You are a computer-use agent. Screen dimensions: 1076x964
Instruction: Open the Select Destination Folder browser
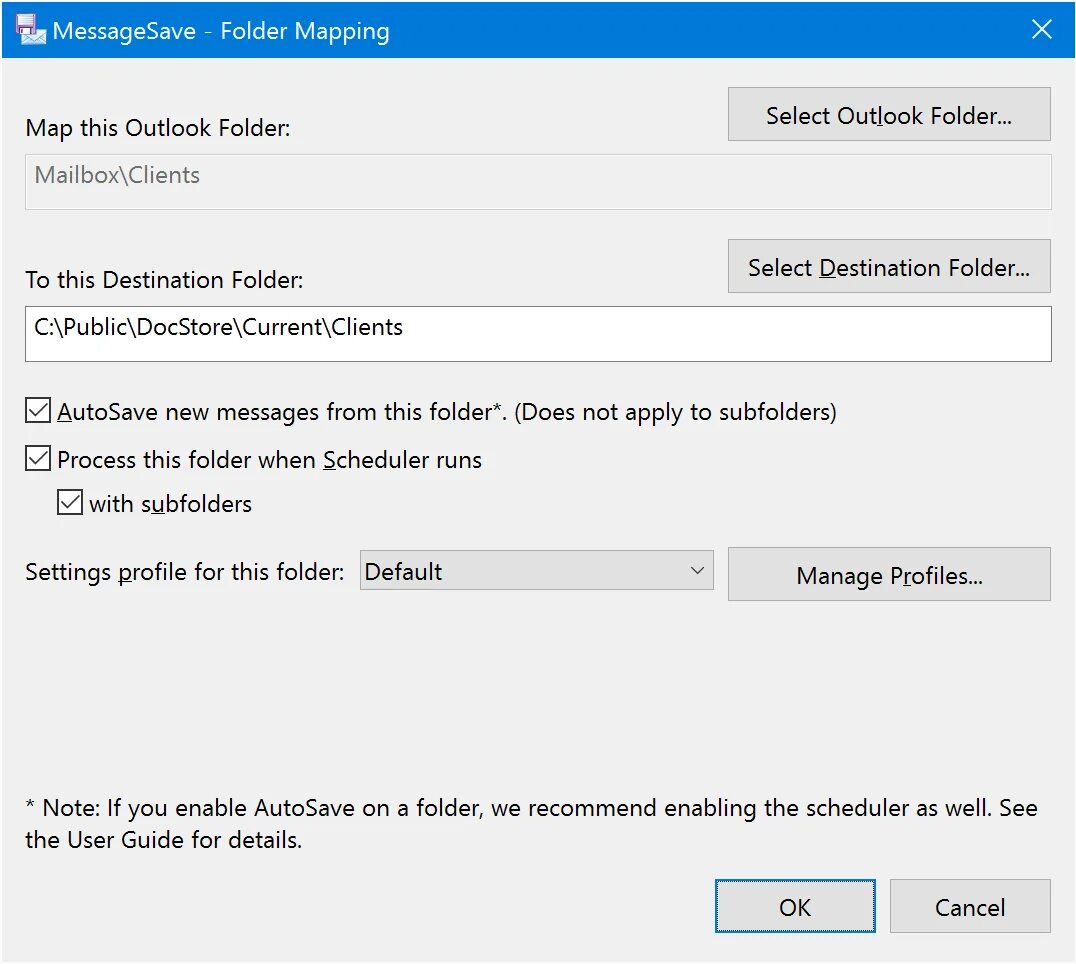click(x=888, y=267)
